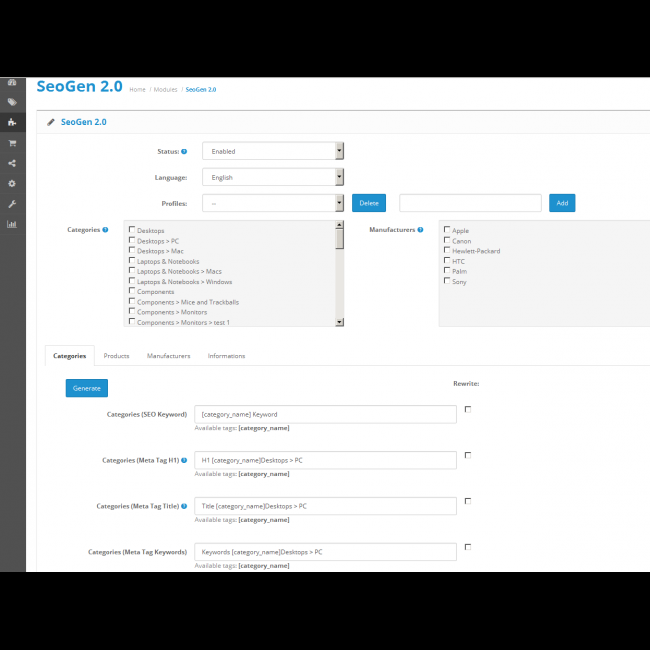Open the Catalog tag icon in sidebar

coord(12,102)
